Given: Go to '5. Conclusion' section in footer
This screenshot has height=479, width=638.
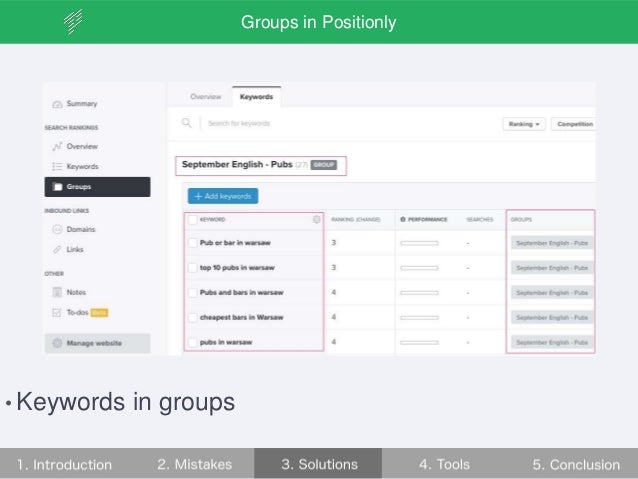Looking at the screenshot, I should coord(576,464).
